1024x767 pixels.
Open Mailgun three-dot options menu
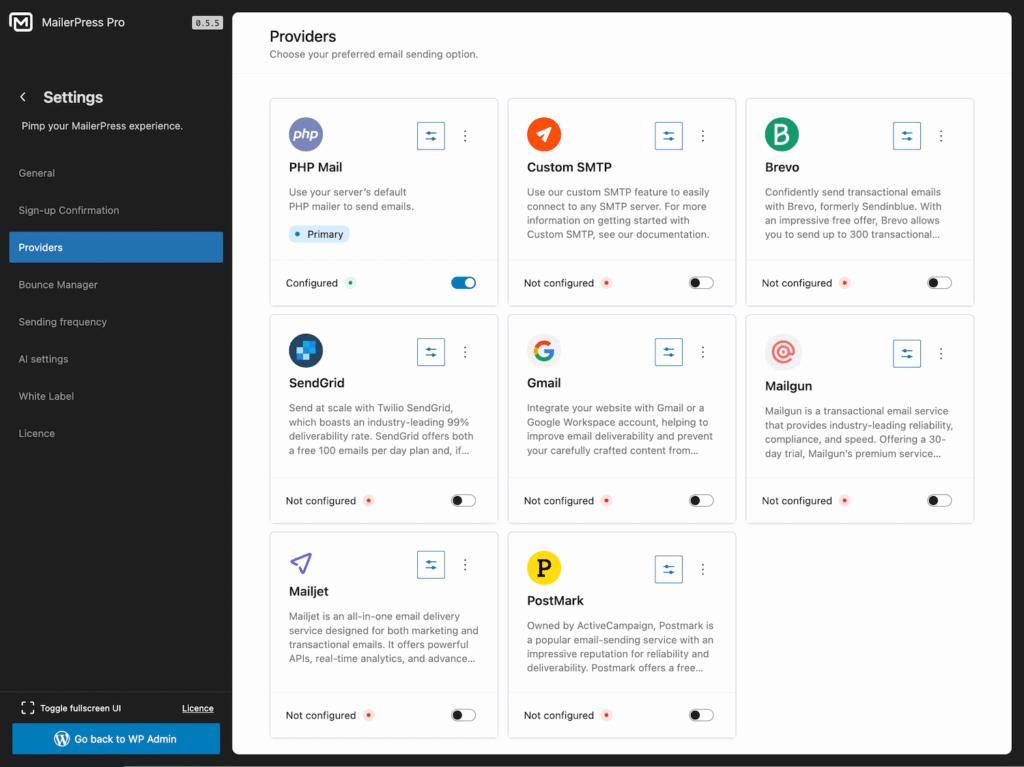click(941, 353)
